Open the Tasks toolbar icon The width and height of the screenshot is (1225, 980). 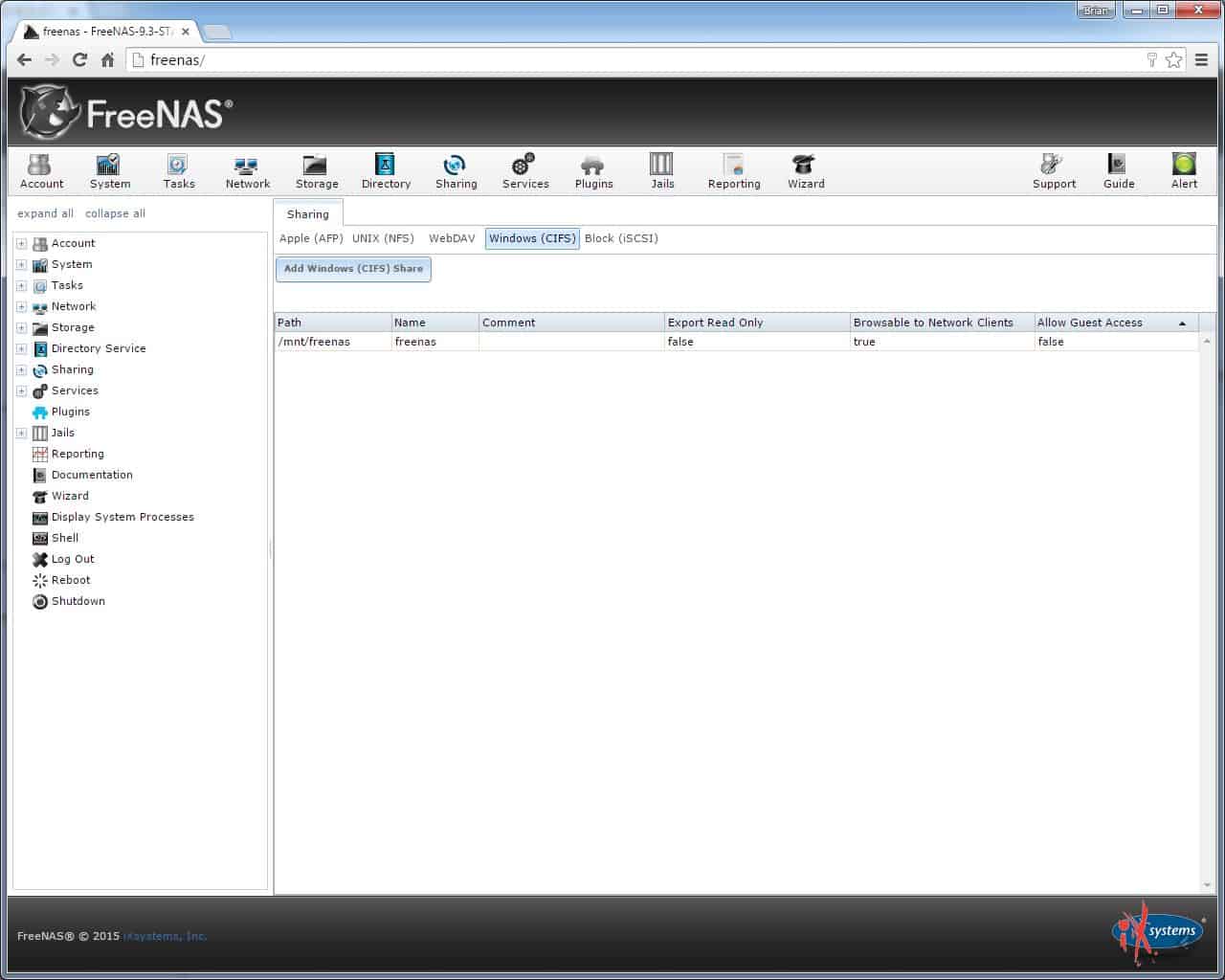point(178,171)
